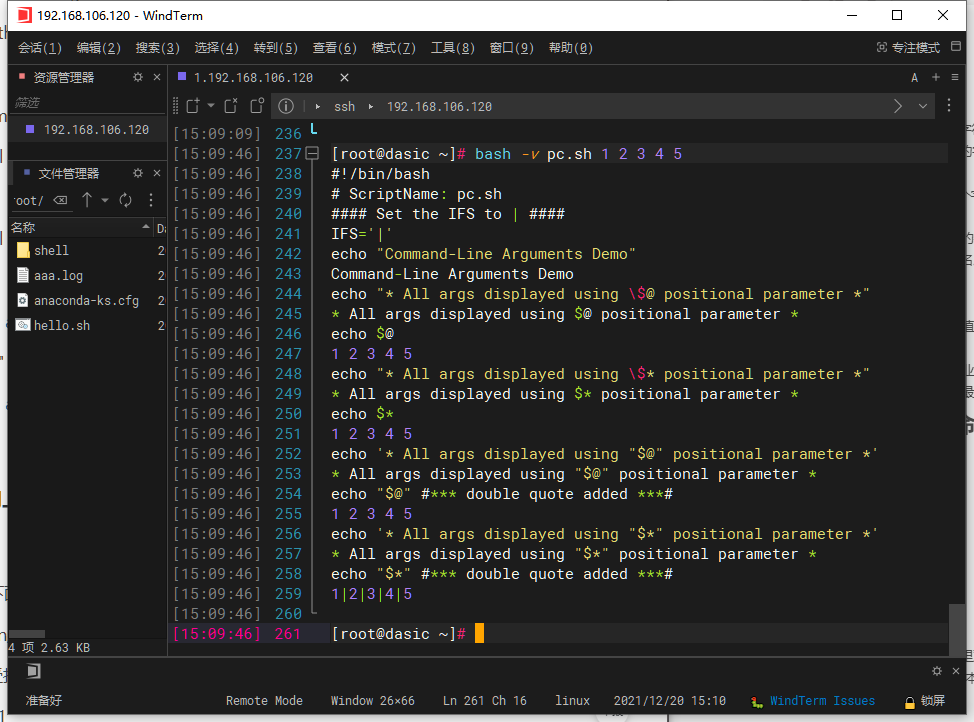Open the 工具(8) tools menu

[453, 48]
